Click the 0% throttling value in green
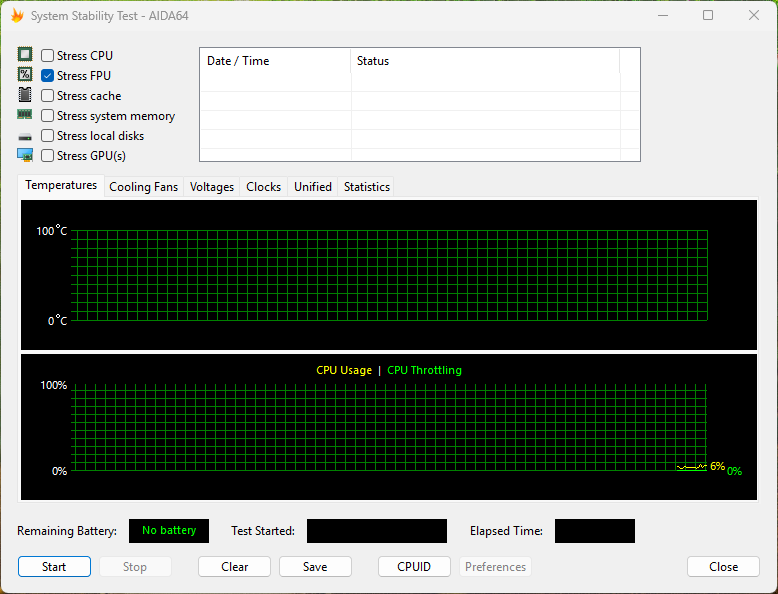The image size is (778, 594). point(734,471)
